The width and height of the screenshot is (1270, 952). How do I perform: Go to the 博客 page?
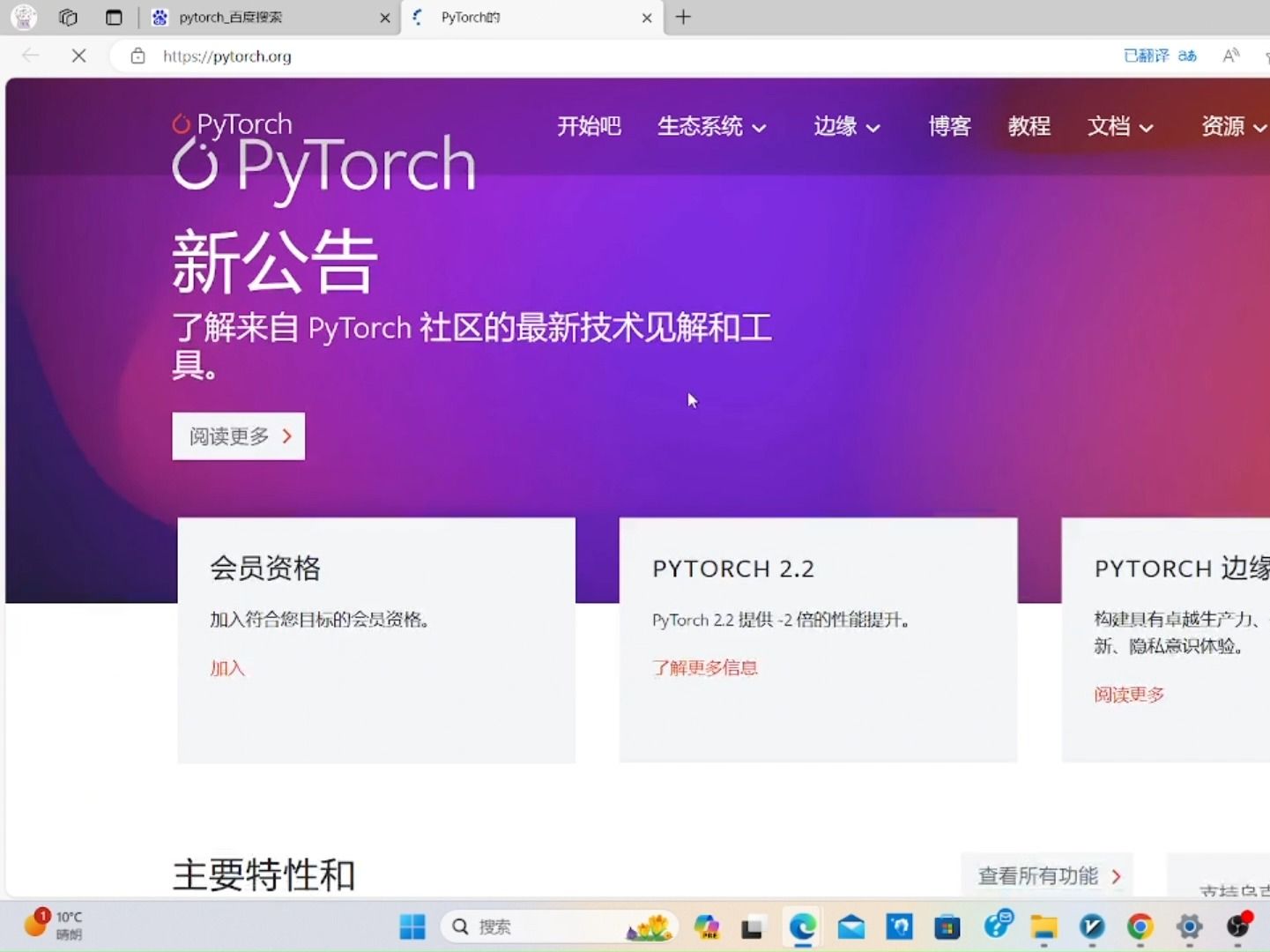[x=949, y=127]
